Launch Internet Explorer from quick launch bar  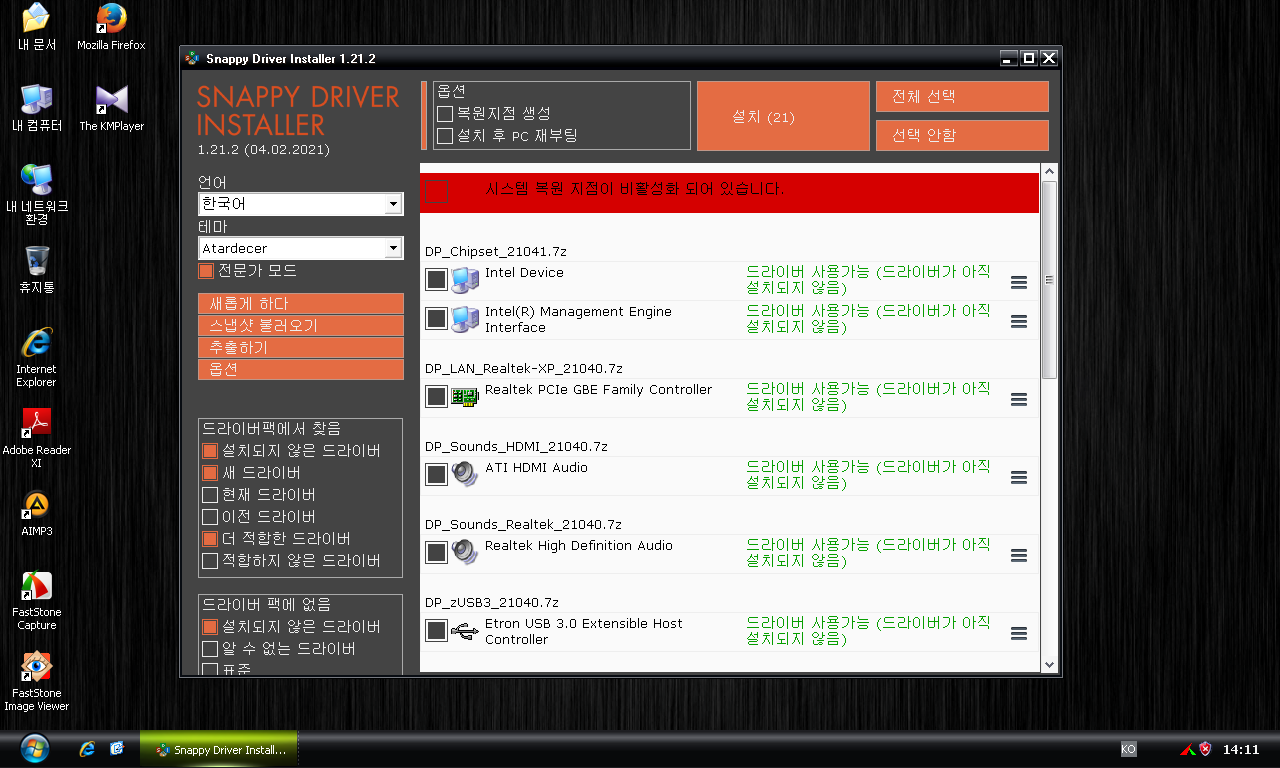click(87, 748)
